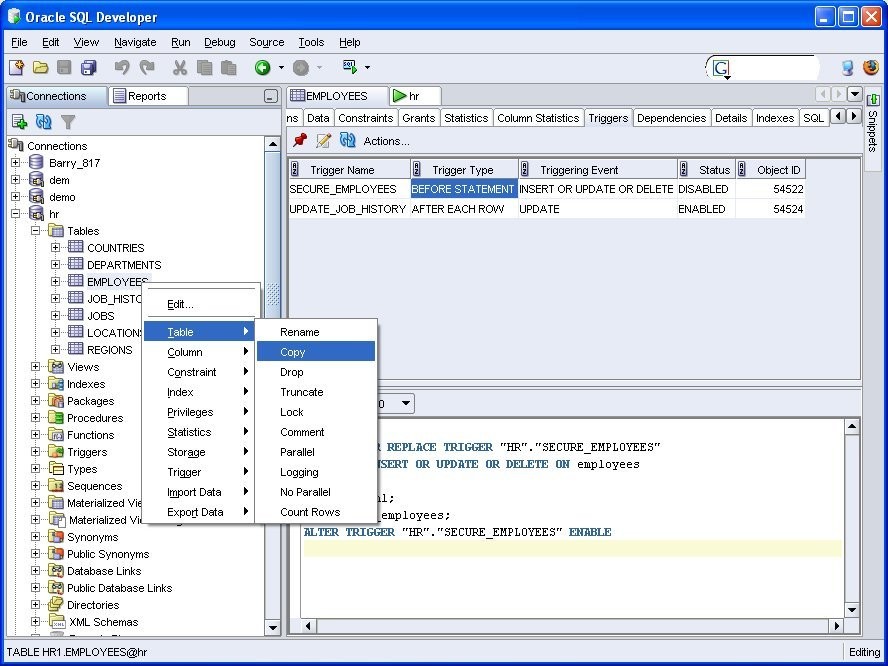The height and width of the screenshot is (666, 888).
Task: Open the Tools menu
Action: pyautogui.click(x=310, y=42)
